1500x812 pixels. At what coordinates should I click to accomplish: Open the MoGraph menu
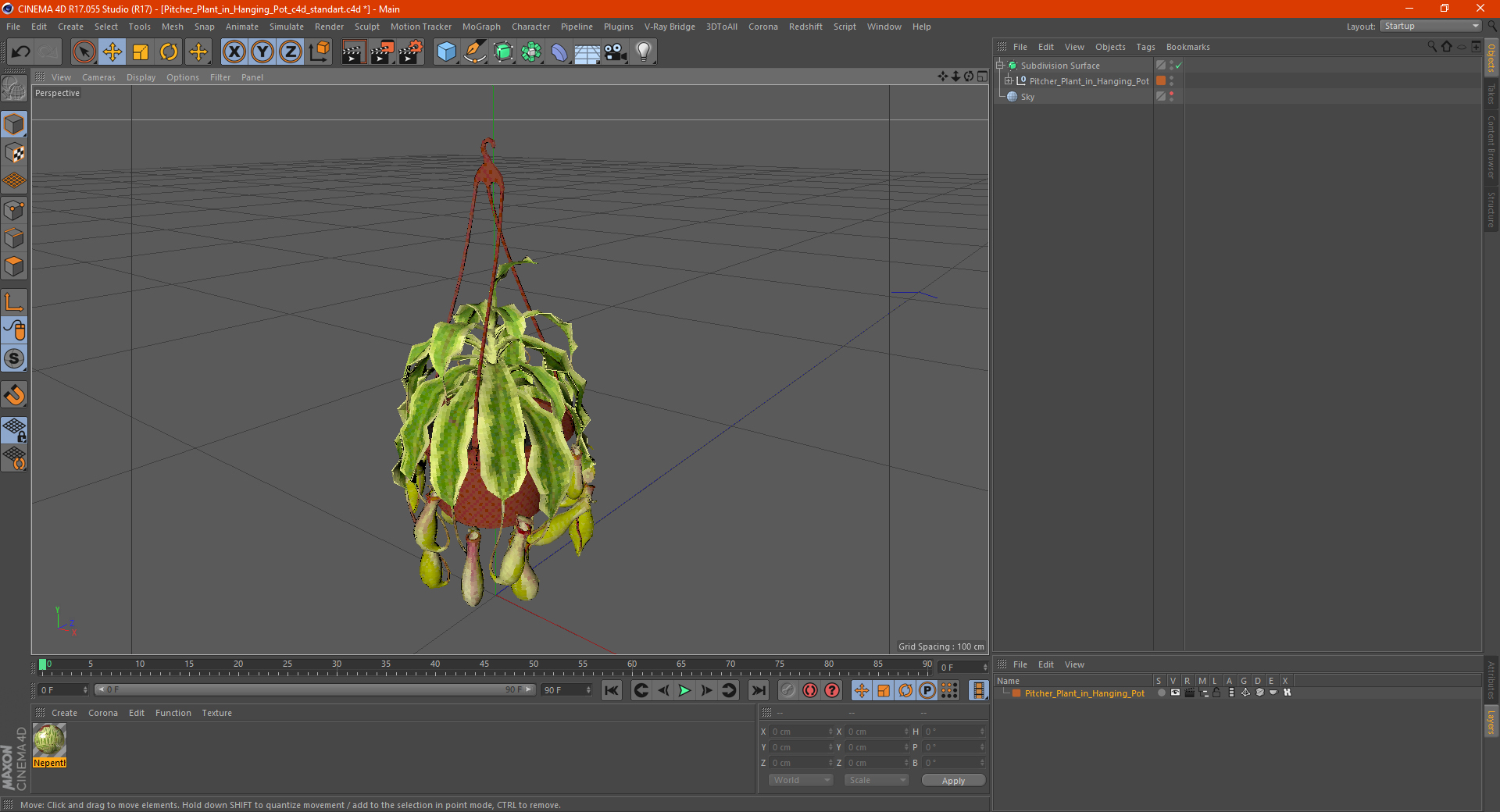[x=481, y=27]
